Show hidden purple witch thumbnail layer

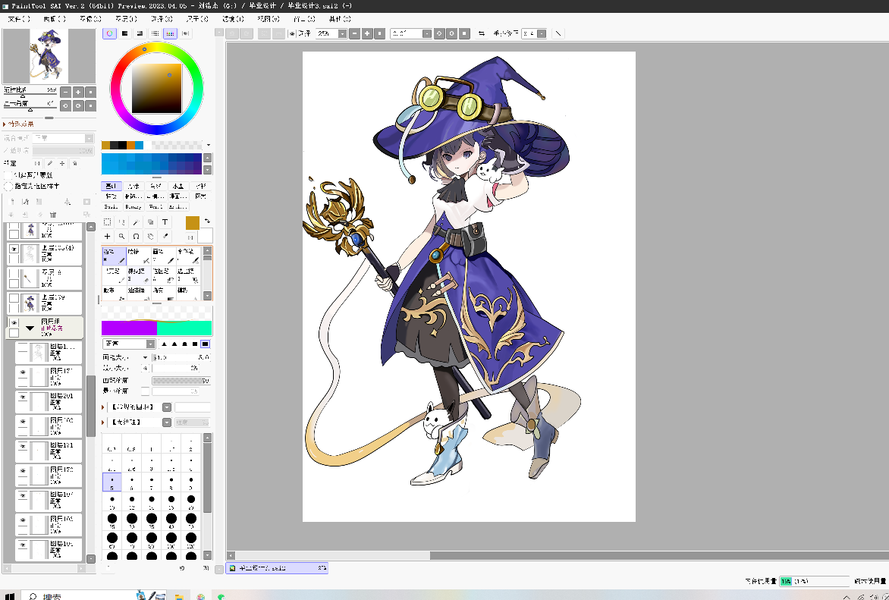click(14, 298)
